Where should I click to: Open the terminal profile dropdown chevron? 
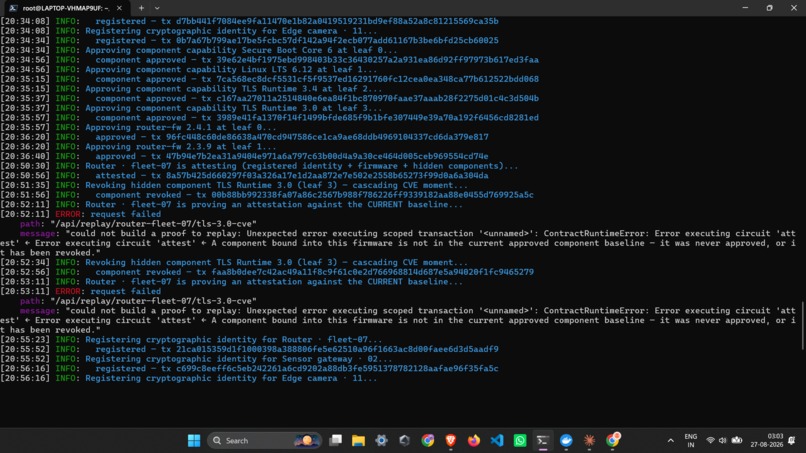(x=157, y=8)
